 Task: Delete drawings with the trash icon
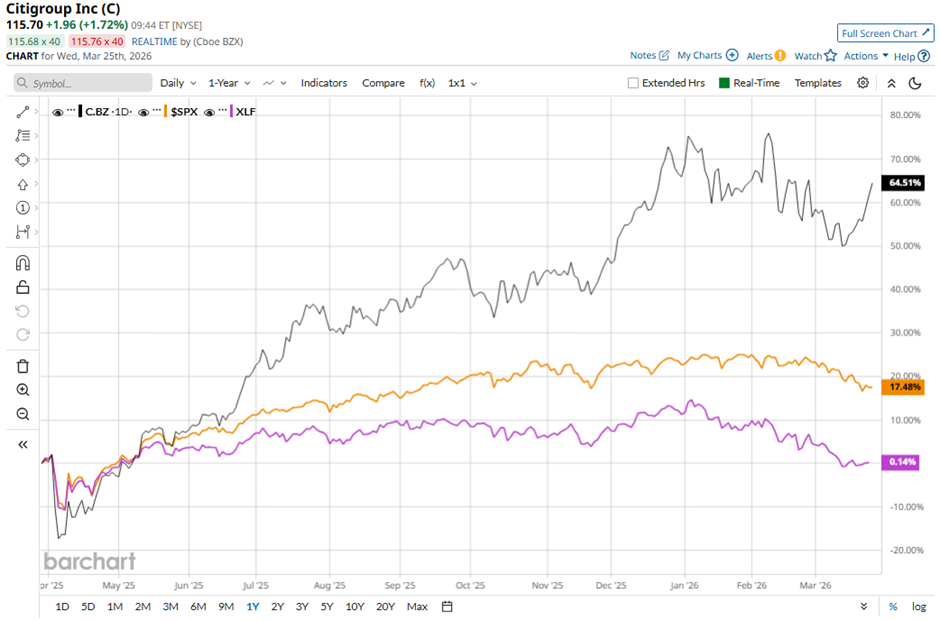(x=23, y=366)
